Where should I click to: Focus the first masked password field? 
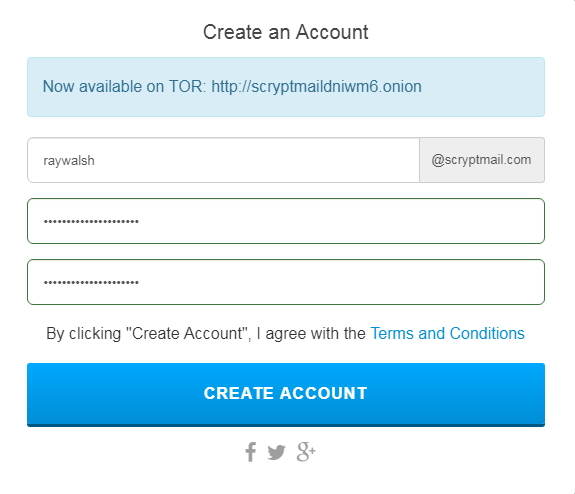pos(286,221)
